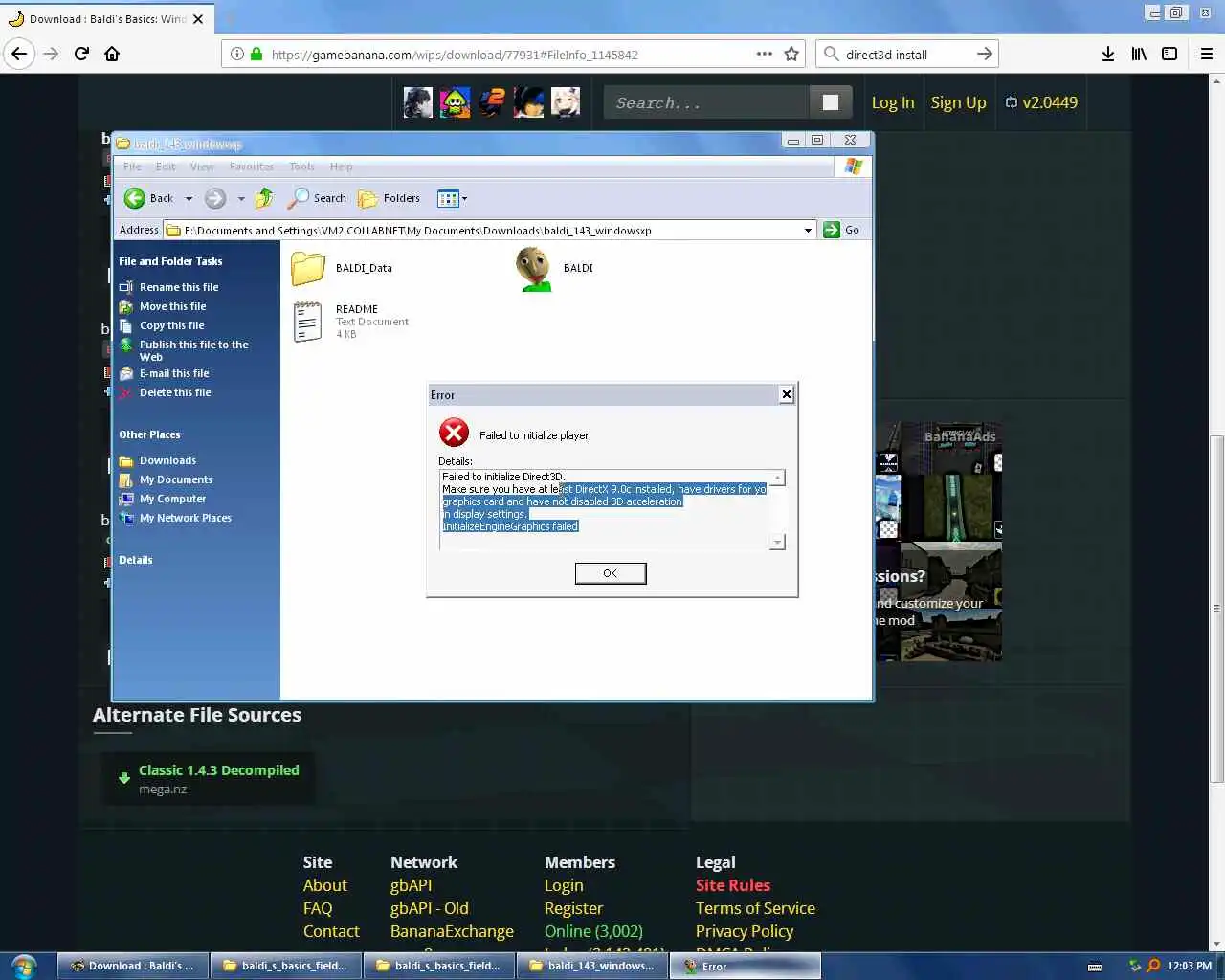Submit the direct3d install search arrow

click(985, 54)
